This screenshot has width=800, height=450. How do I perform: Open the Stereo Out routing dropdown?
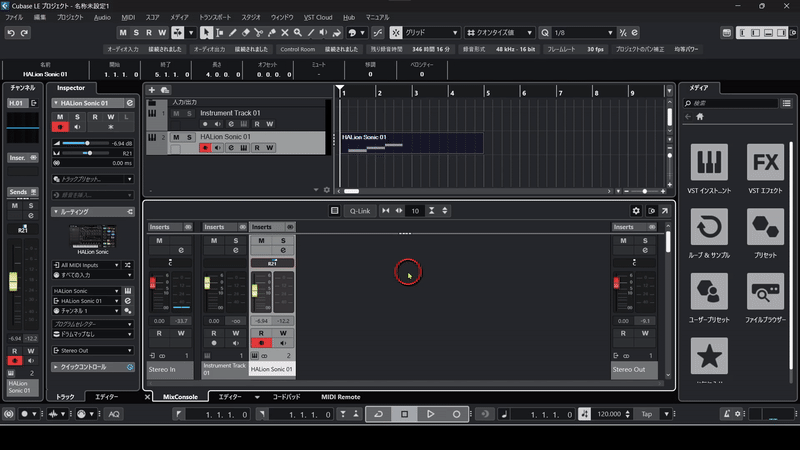tap(92, 351)
